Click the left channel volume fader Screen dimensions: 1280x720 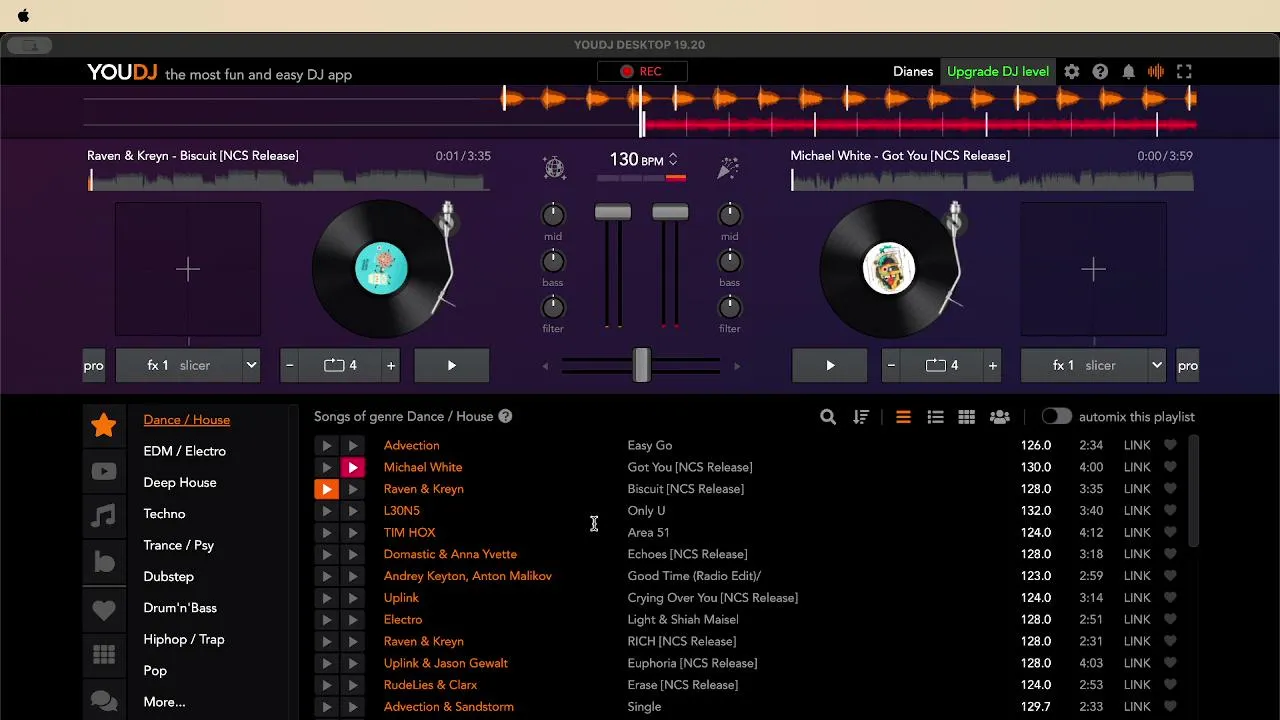pos(613,213)
